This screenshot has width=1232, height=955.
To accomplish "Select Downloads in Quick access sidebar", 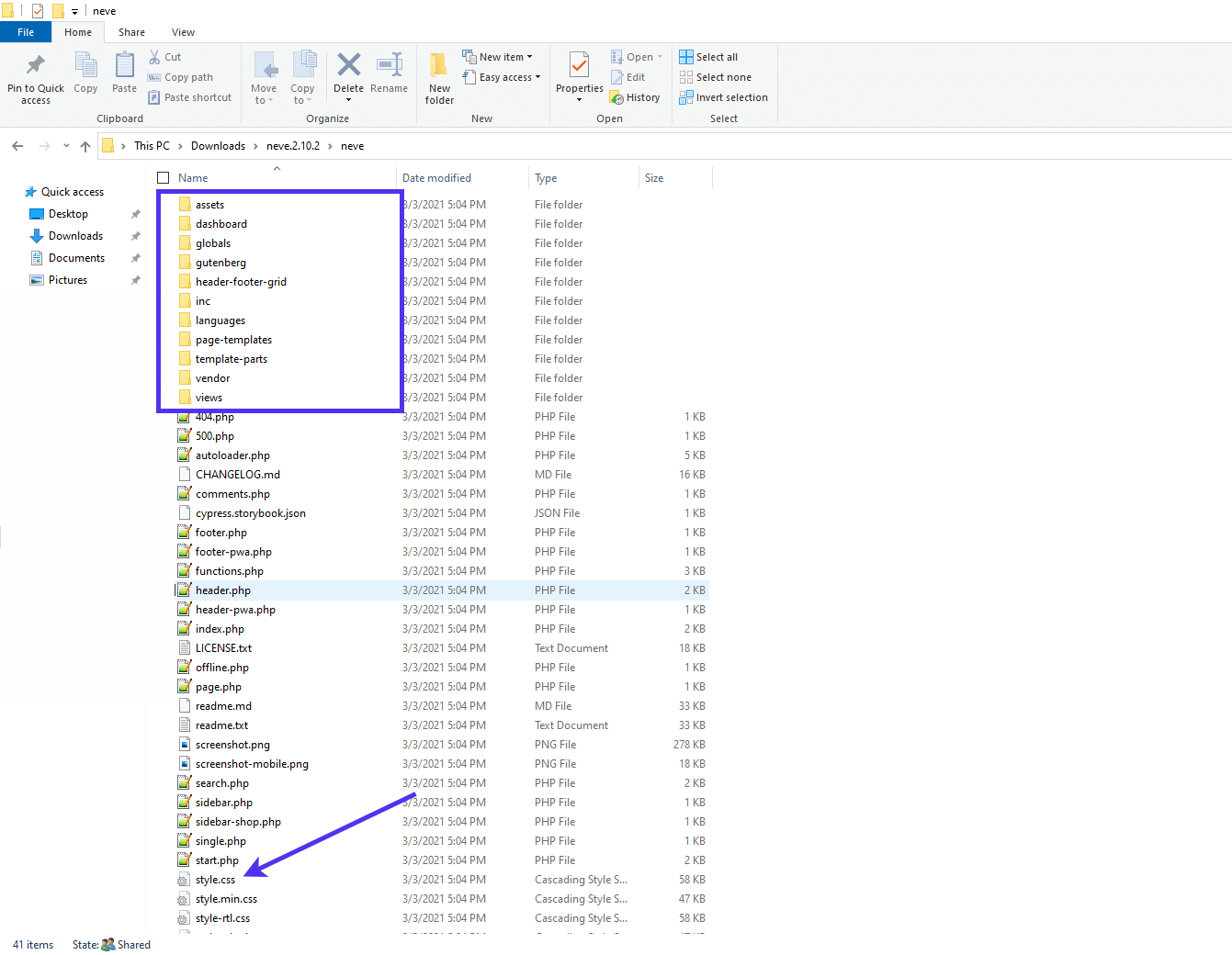I will click(75, 236).
